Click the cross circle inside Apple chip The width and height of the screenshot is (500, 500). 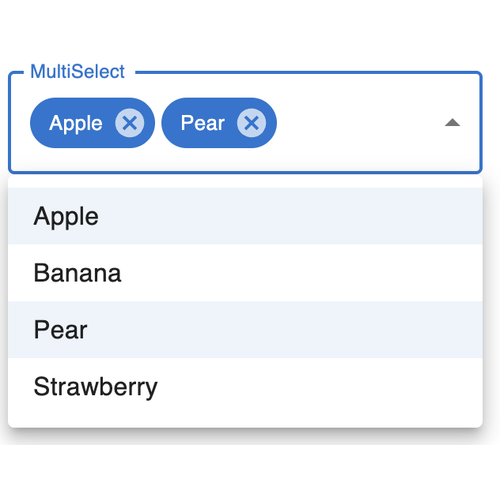coord(130,123)
